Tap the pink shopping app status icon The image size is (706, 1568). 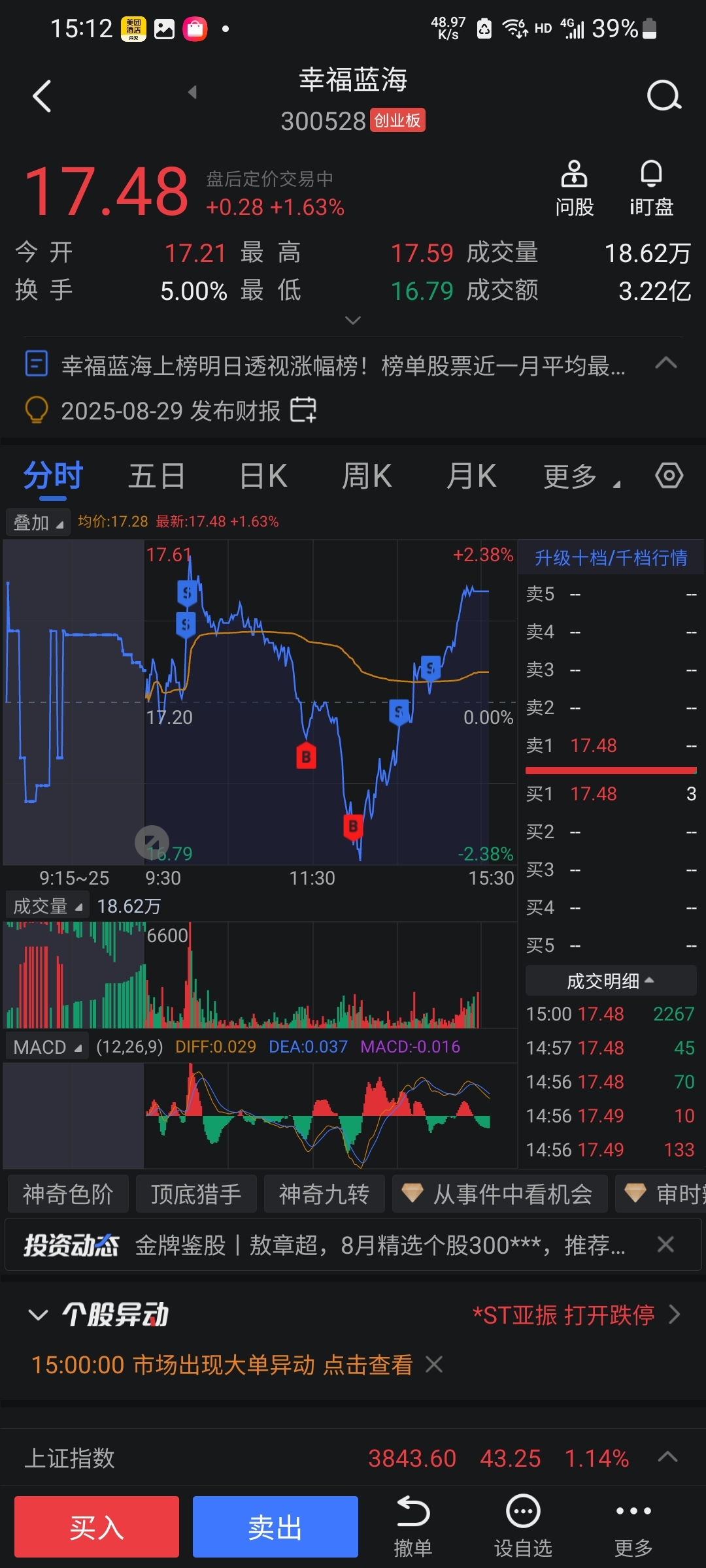click(195, 29)
